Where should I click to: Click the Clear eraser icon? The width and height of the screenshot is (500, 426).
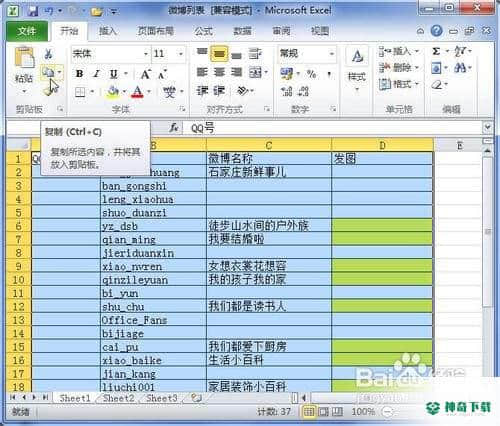[437, 85]
